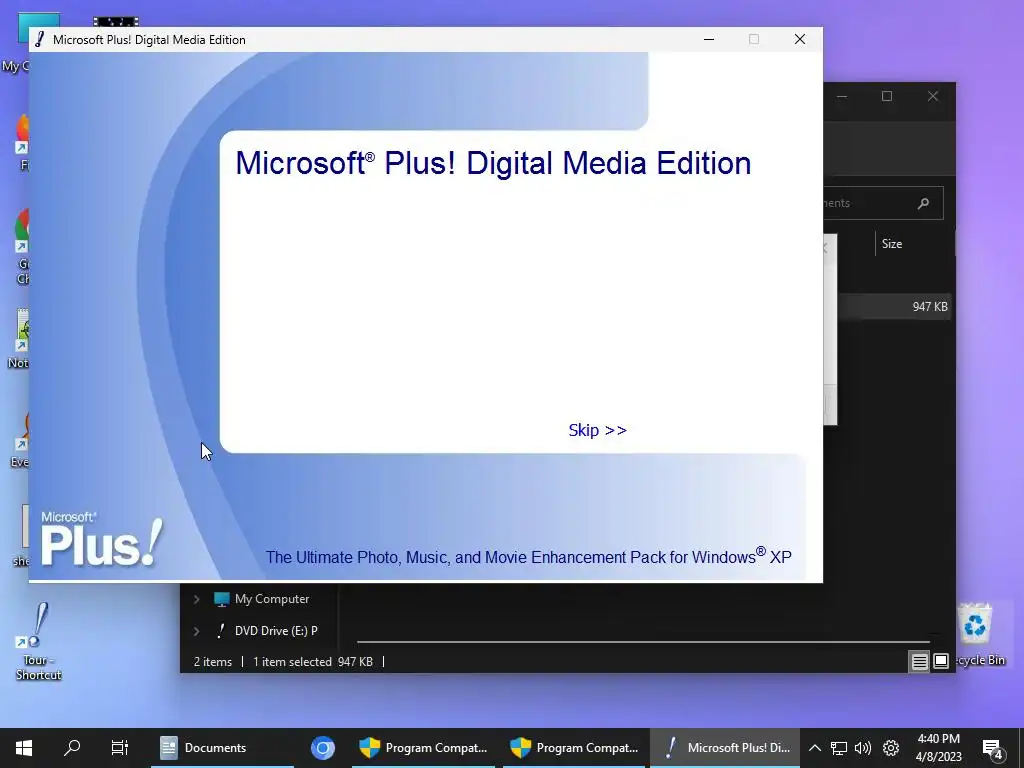The image size is (1024, 768).
Task: Minimize the Microsoft Plus! Digital Media window
Action: point(709,39)
